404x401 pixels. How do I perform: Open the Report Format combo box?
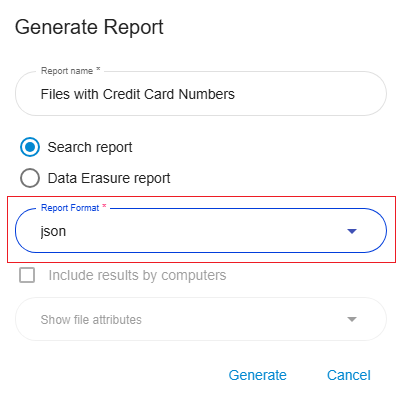coord(201,230)
